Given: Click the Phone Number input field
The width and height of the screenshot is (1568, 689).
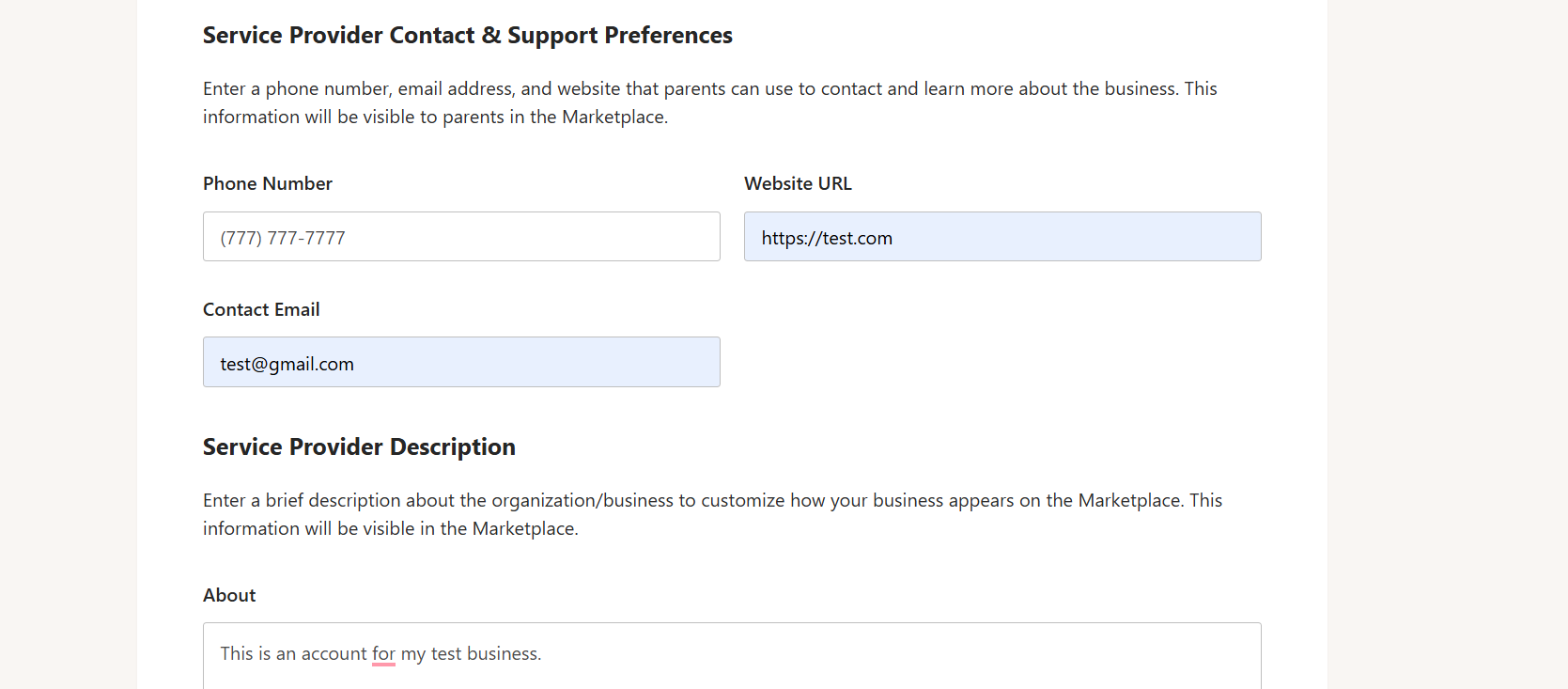Looking at the screenshot, I should pyautogui.click(x=461, y=237).
